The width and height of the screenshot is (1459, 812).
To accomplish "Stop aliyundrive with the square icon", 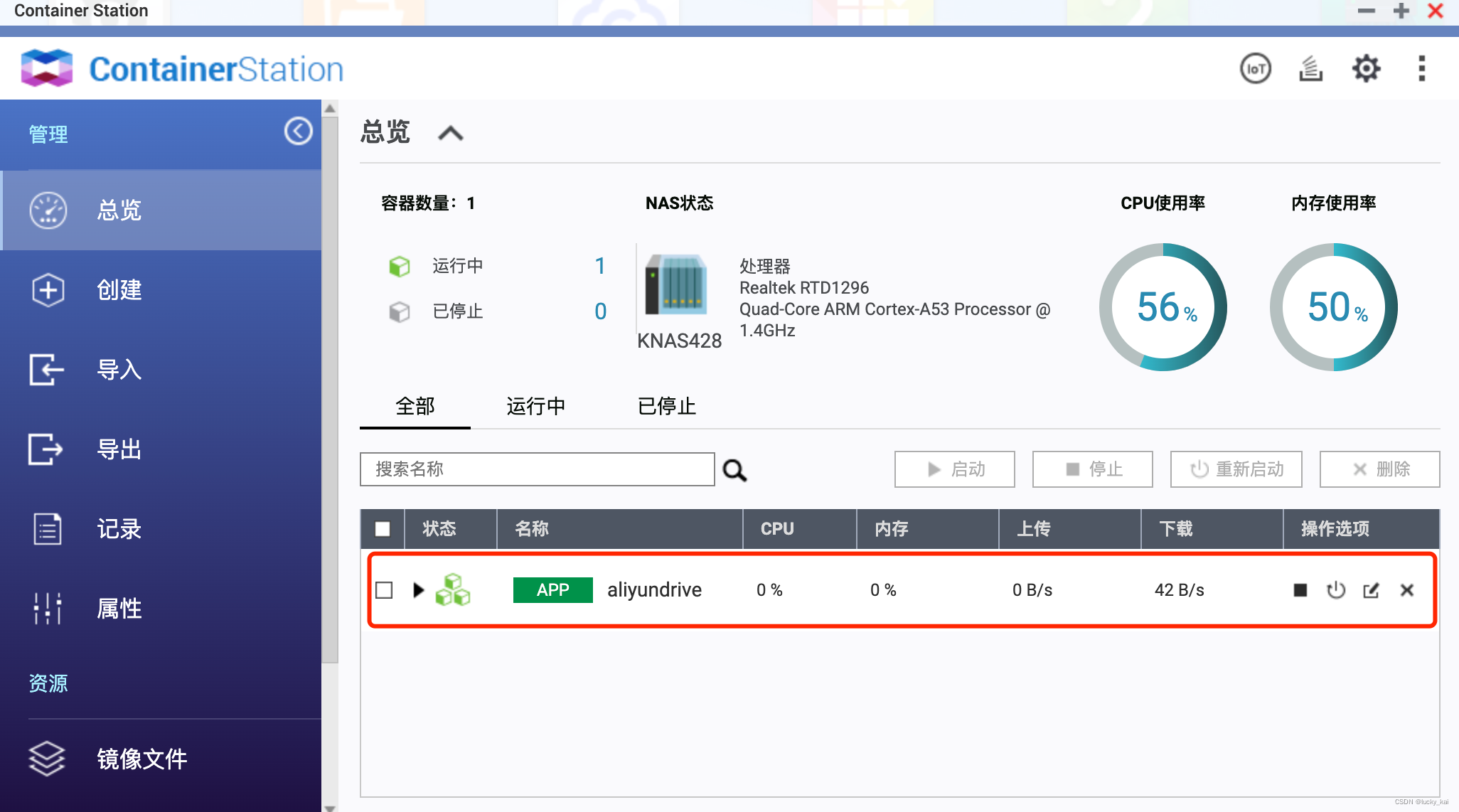I will click(1300, 590).
